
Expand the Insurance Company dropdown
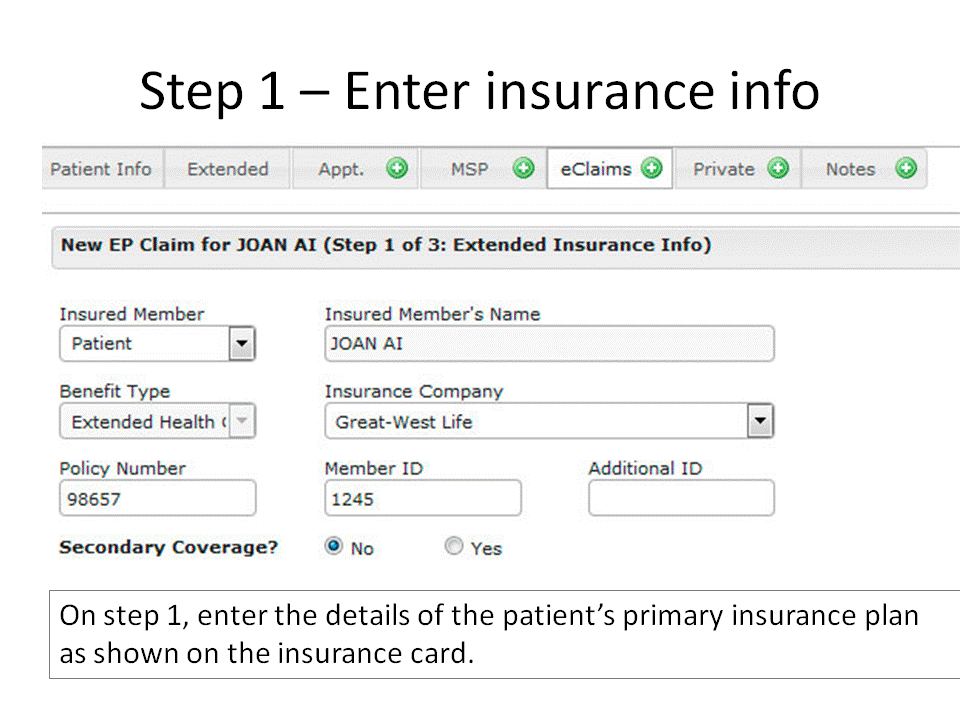click(x=761, y=422)
